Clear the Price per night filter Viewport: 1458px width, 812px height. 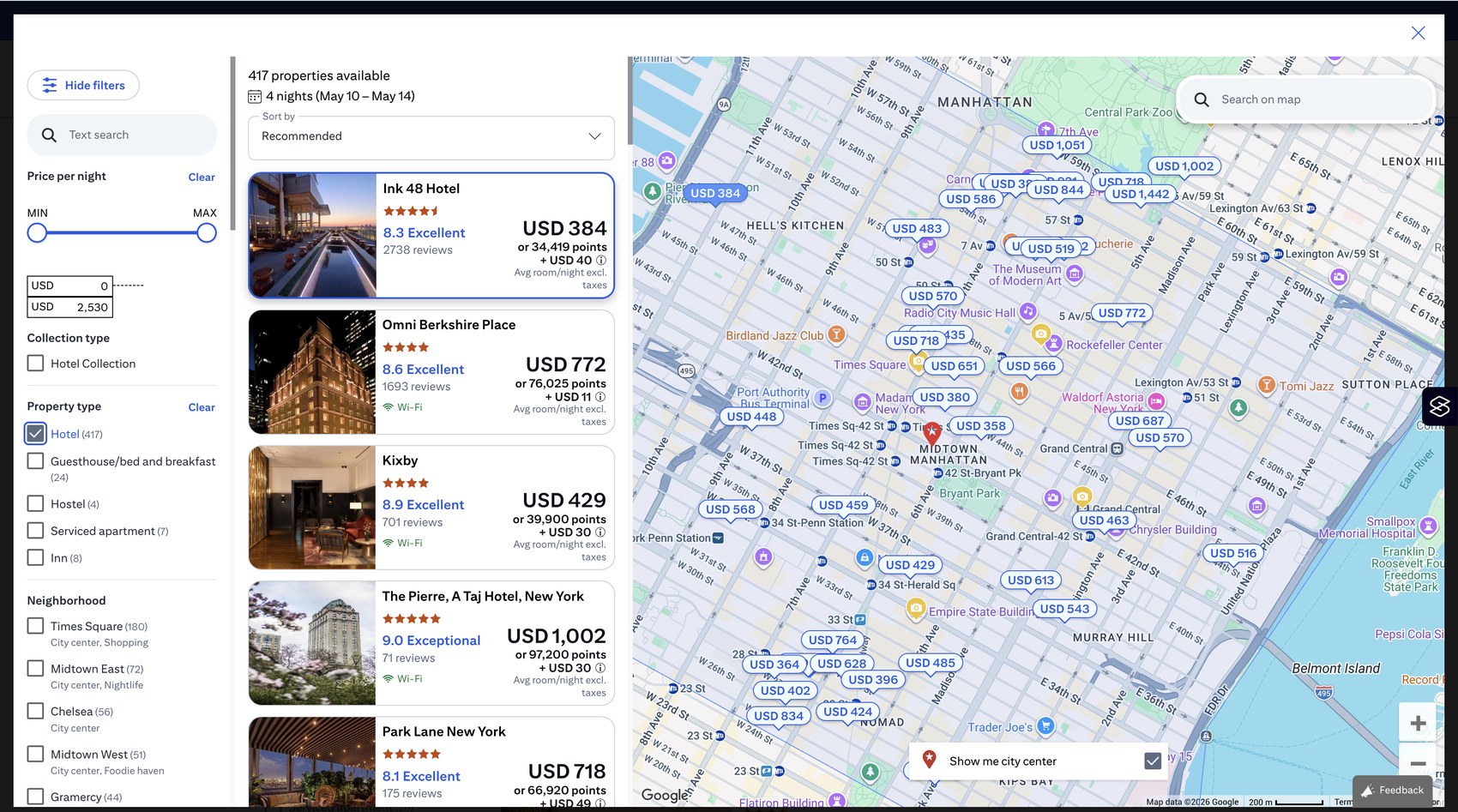point(202,177)
